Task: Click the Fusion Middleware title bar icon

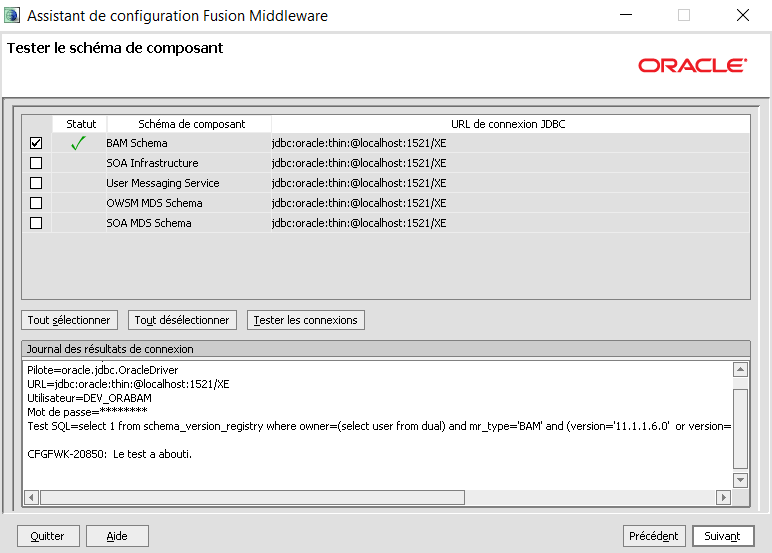Action: pos(12,16)
